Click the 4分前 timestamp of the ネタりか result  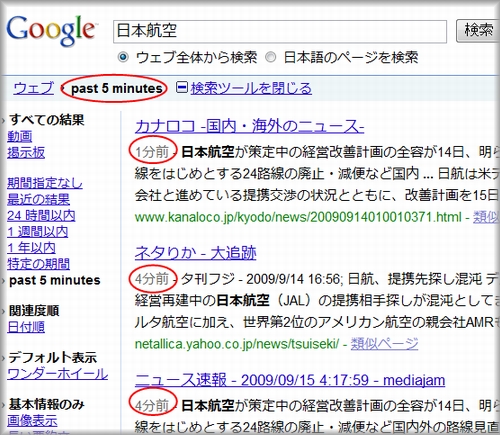152,279
